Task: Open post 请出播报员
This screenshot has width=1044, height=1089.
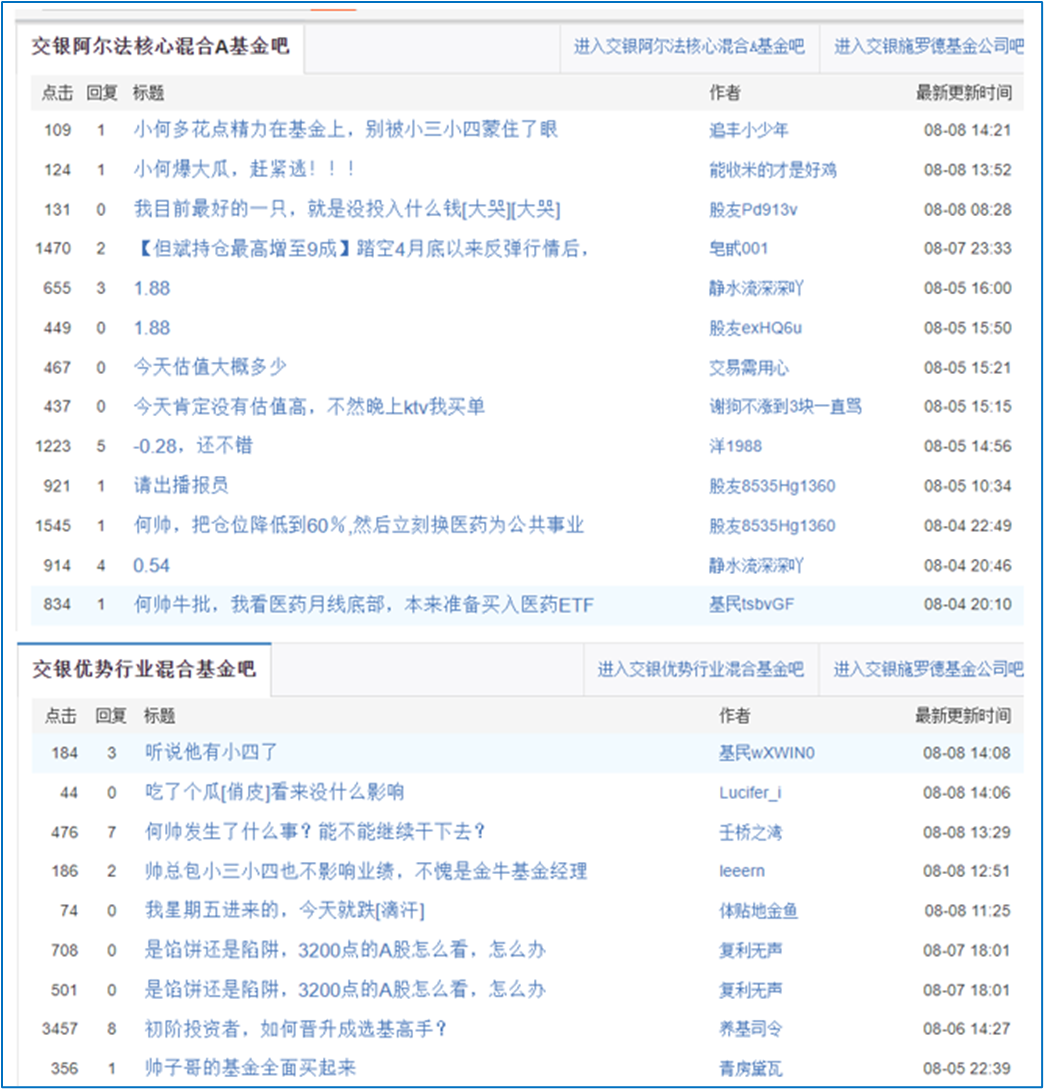Action: point(181,485)
